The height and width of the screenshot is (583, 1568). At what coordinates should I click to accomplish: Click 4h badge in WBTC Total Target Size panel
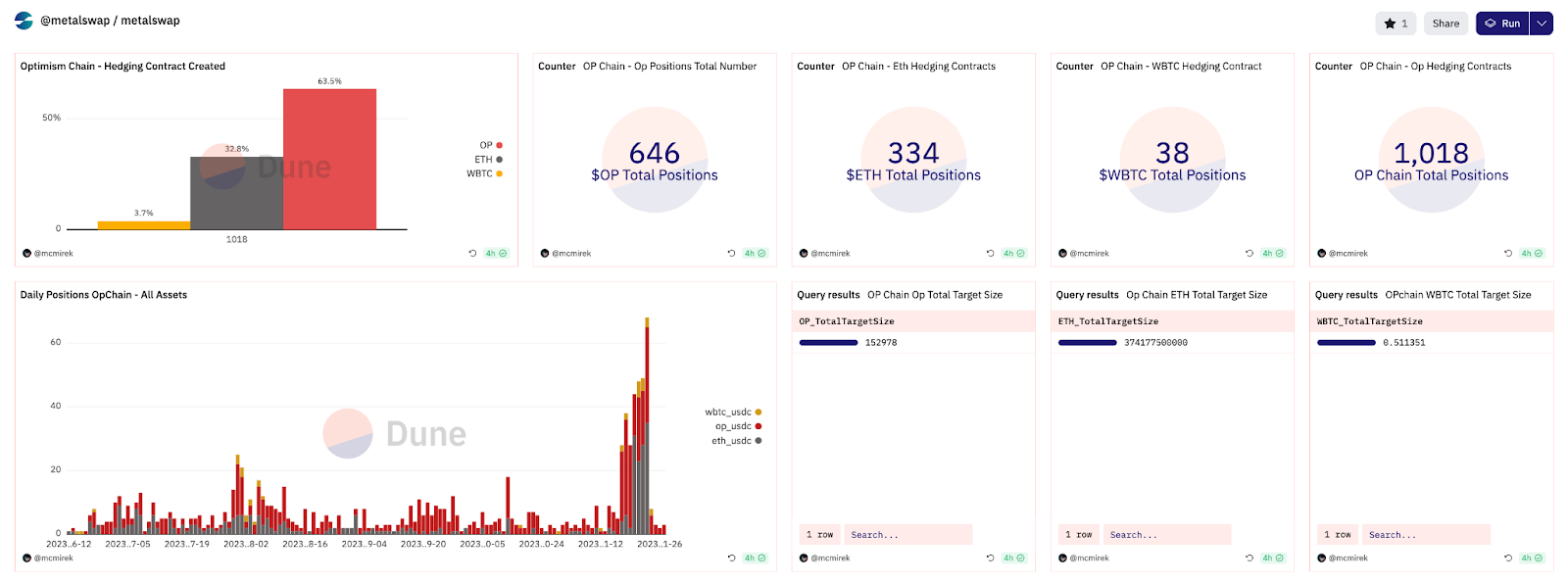[1531, 559]
